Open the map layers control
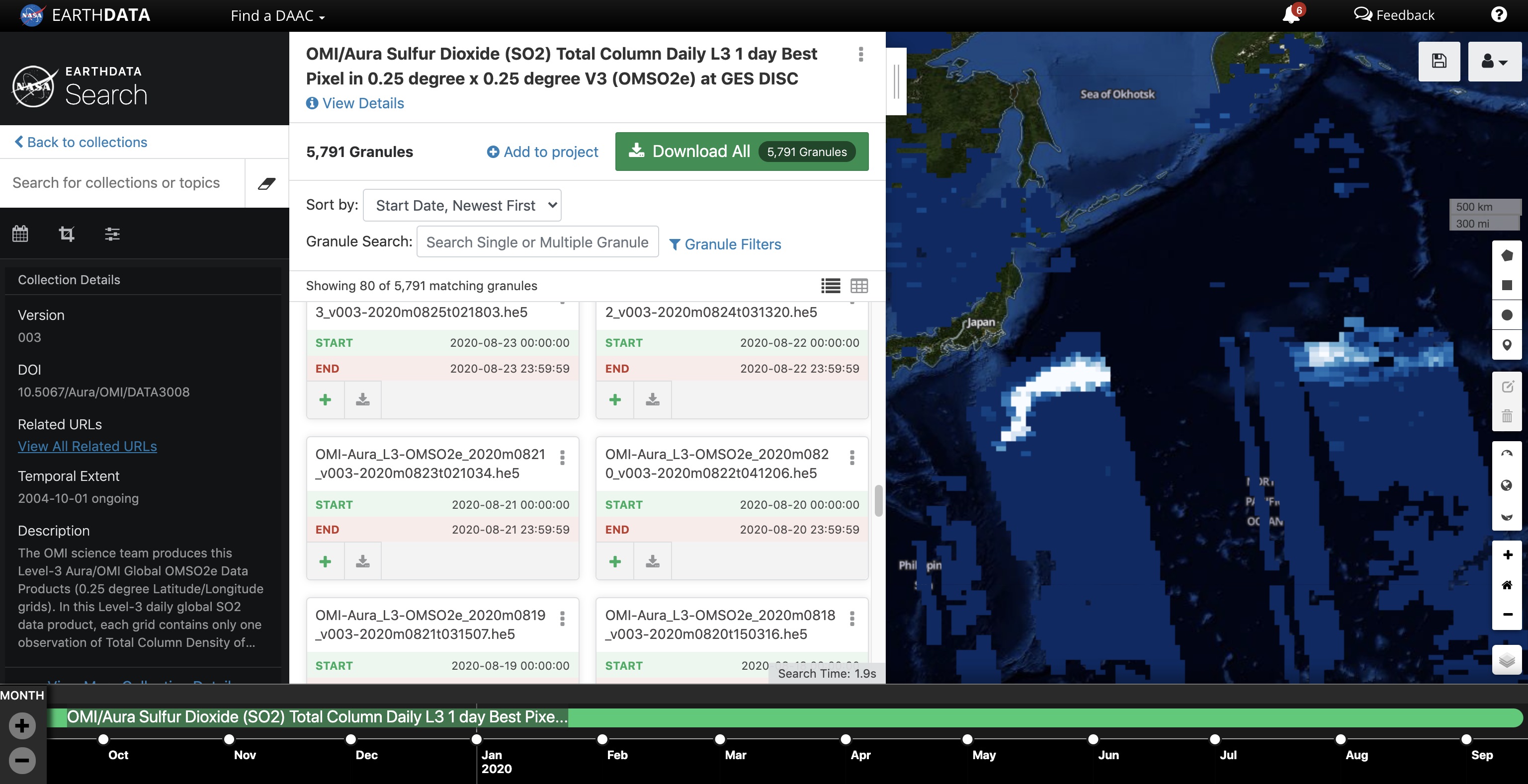1528x784 pixels. [1507, 659]
